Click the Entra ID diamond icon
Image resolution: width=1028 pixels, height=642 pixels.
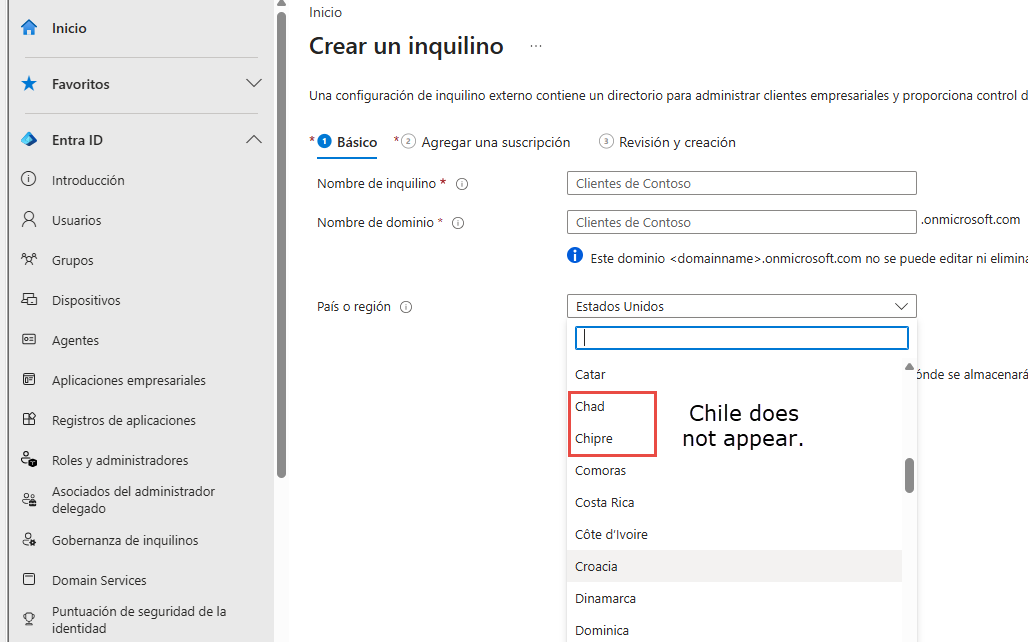click(x=29, y=140)
